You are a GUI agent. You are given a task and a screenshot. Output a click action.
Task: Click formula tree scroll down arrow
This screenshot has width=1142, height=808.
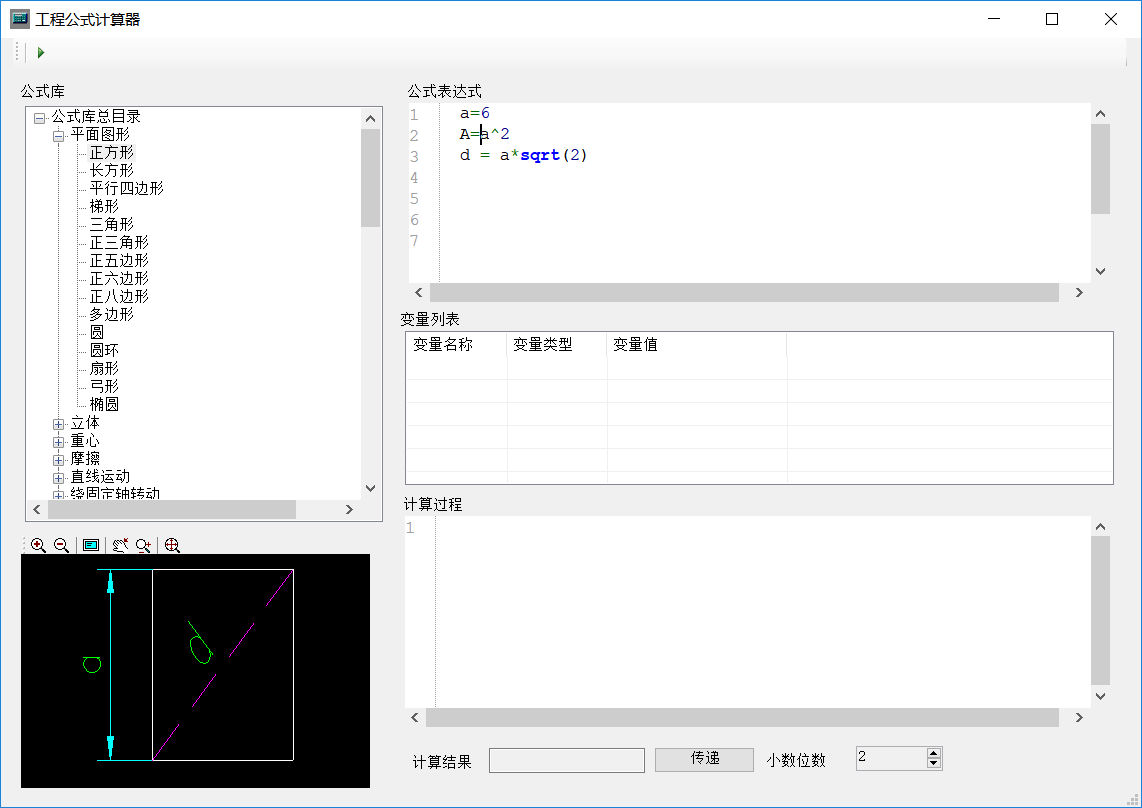click(370, 488)
